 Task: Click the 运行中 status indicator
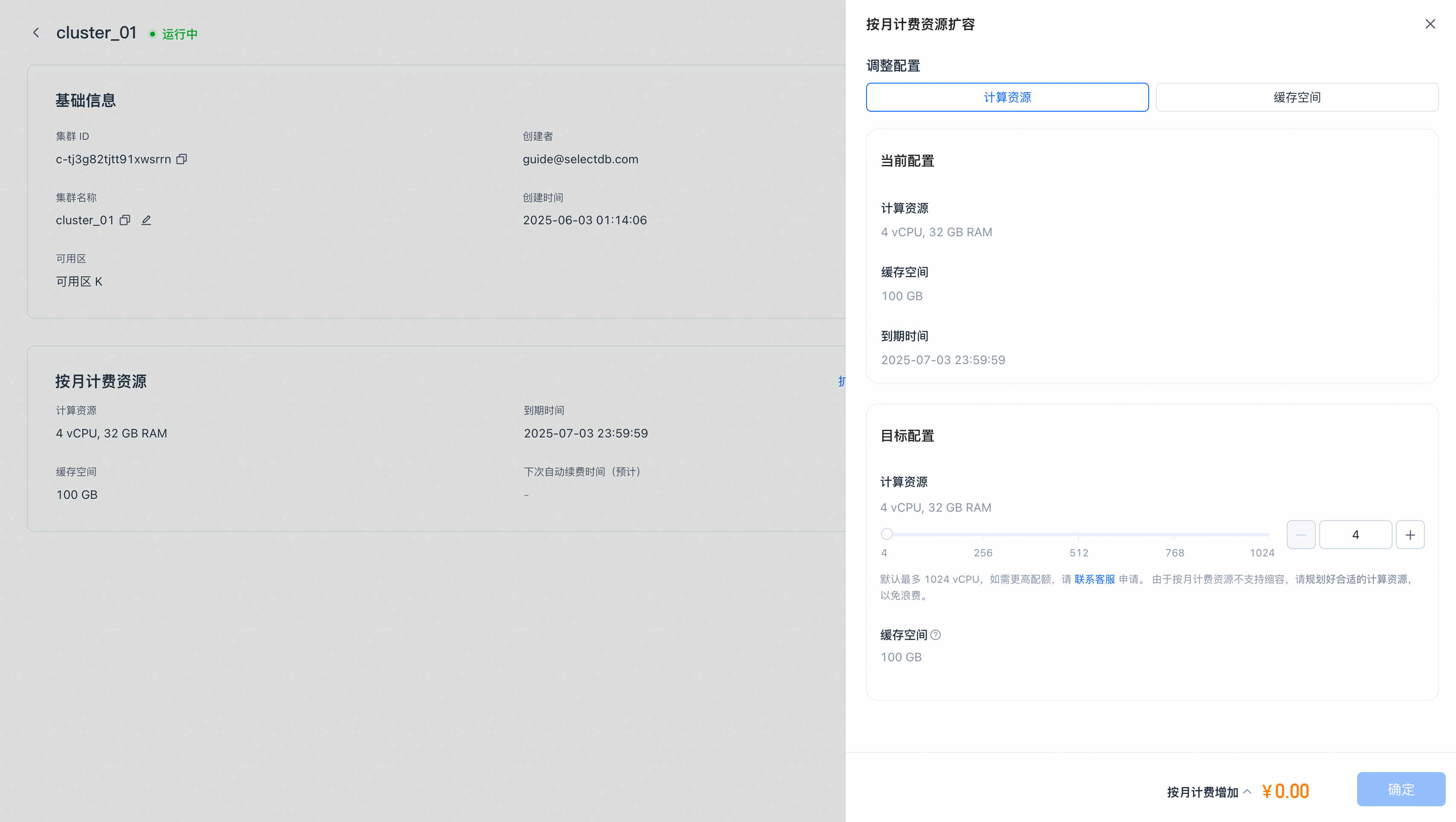[179, 35]
